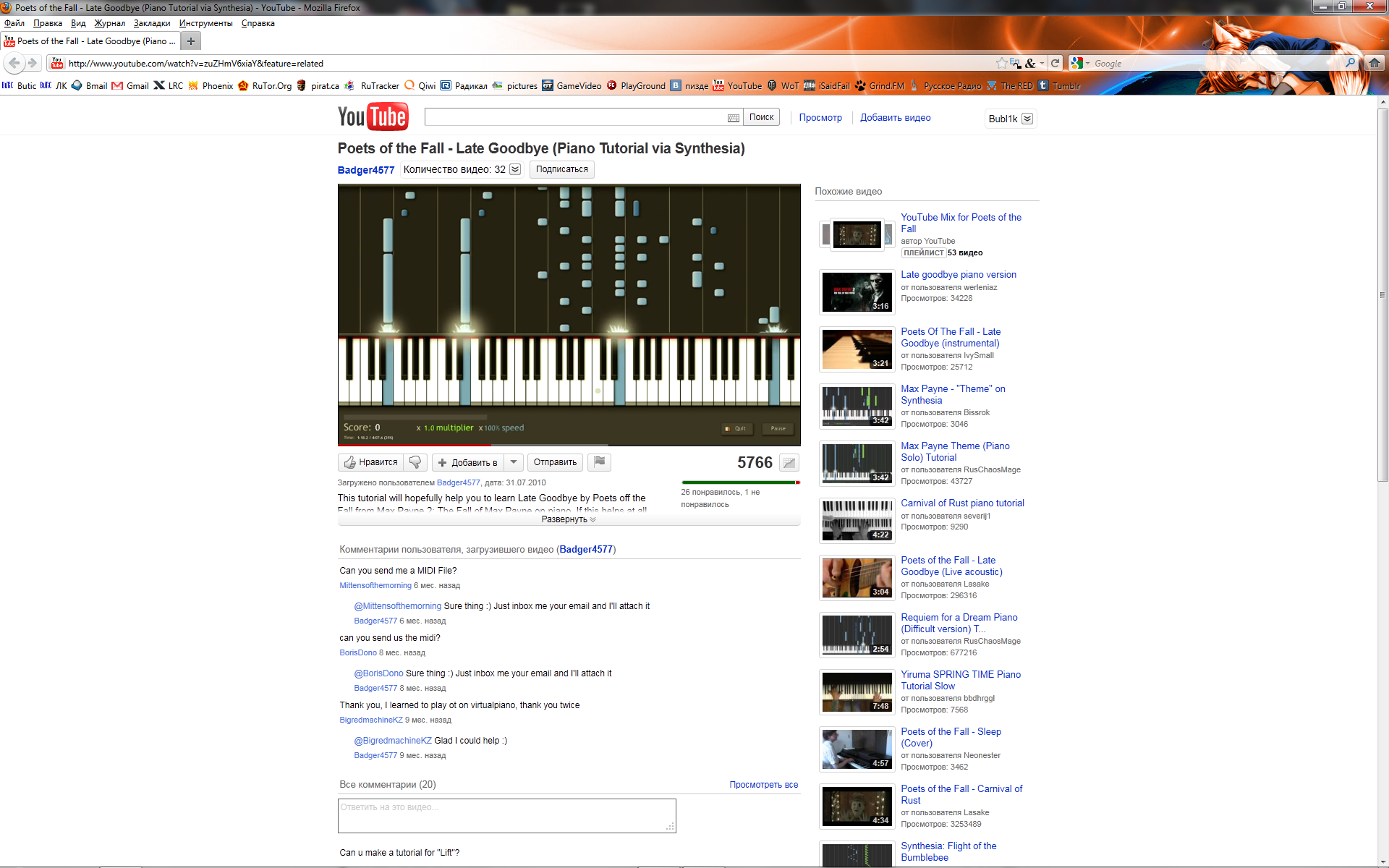Screen dimensions: 1389x868
Task: Click the video player progress bar
Action: 569,445
